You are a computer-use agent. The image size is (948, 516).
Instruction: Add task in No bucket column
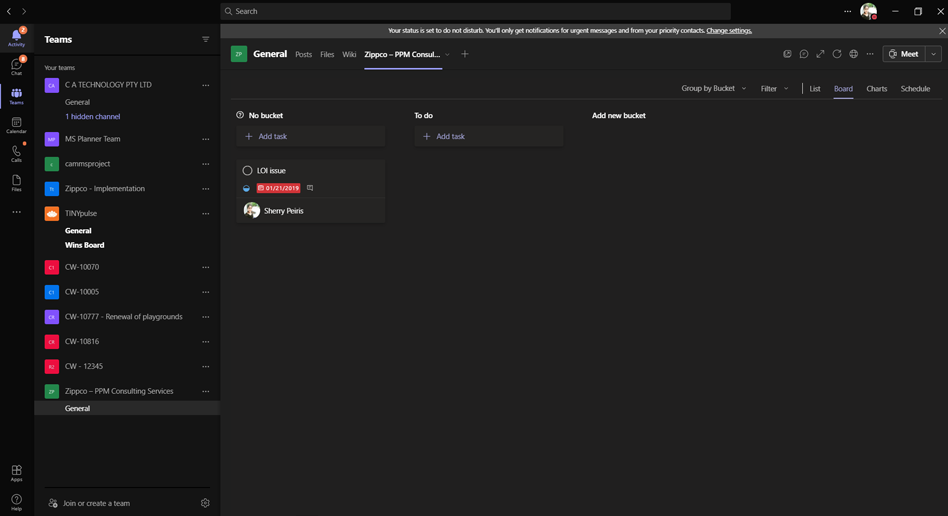tap(311, 136)
